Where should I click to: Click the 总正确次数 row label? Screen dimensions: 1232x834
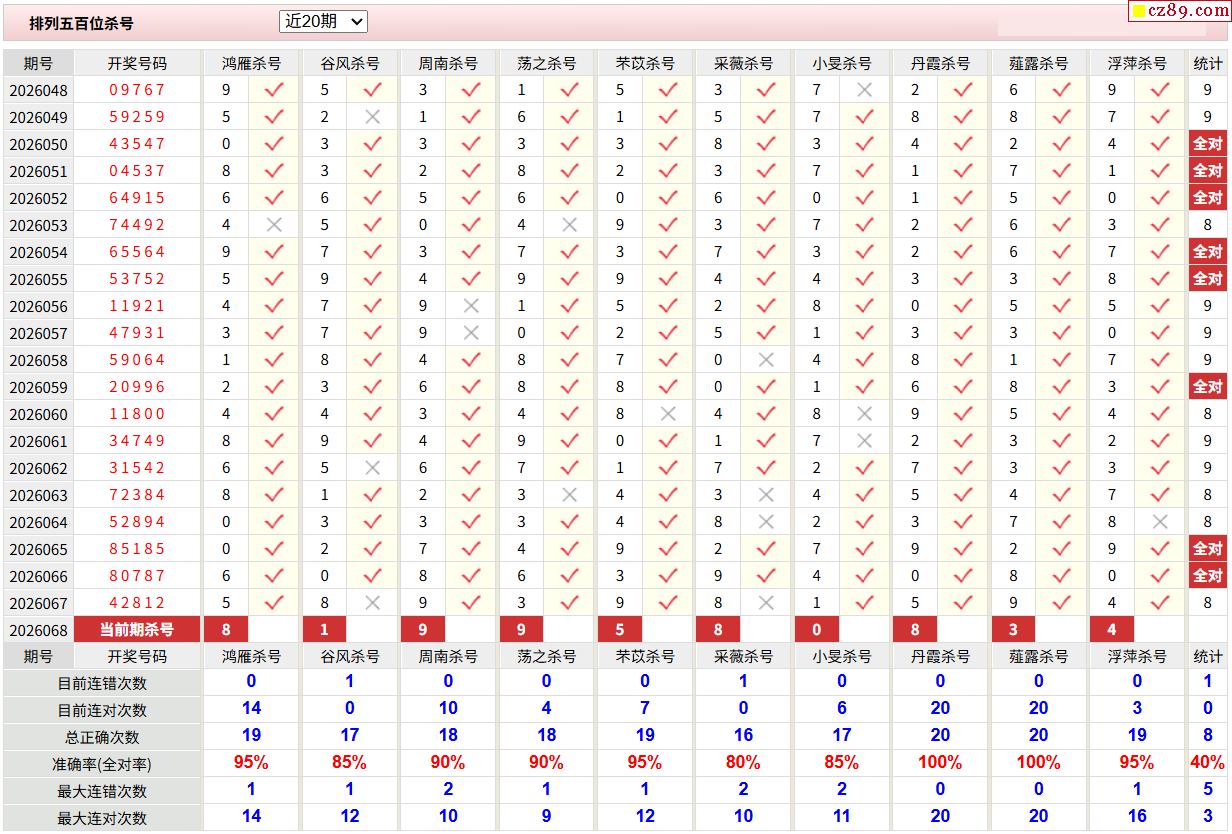pos(102,737)
